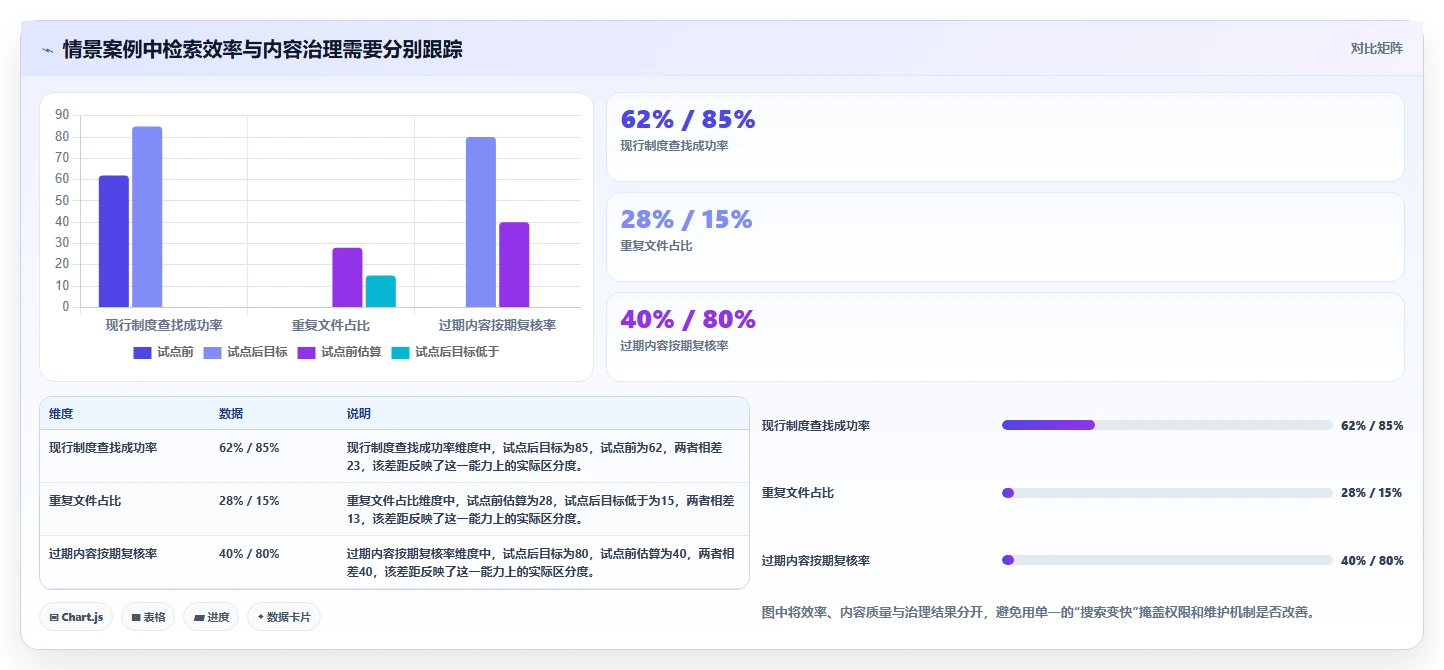Click the 维度 table column header
The width and height of the screenshot is (1444, 670).
[61, 414]
